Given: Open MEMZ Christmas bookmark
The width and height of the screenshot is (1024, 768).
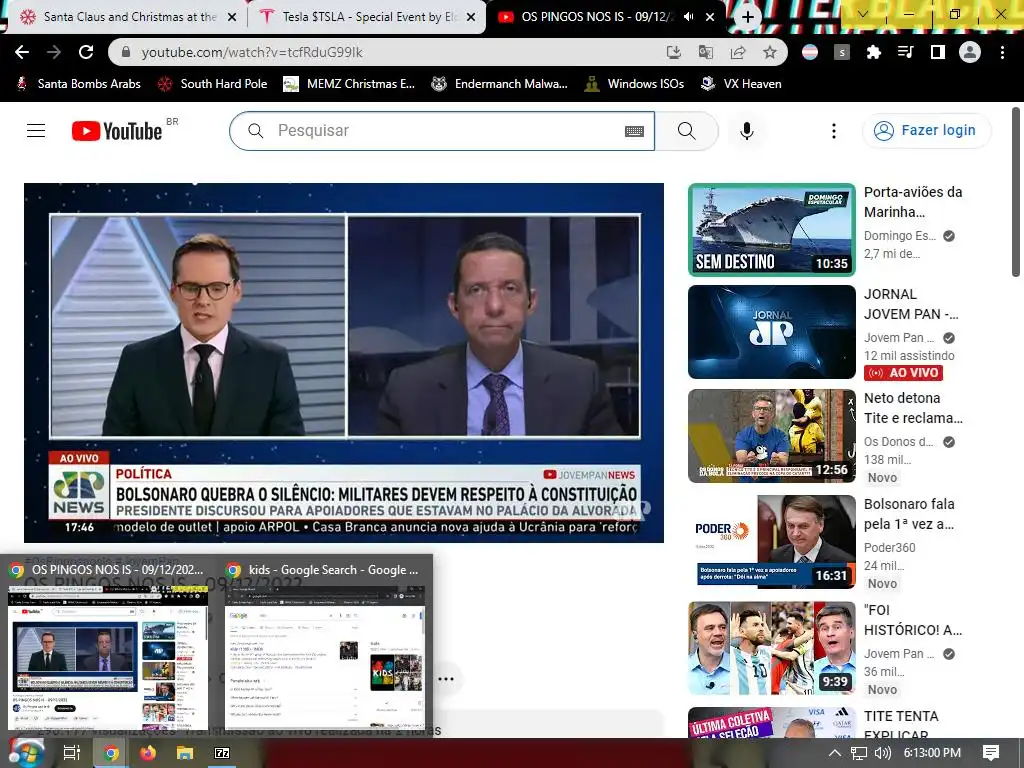Looking at the screenshot, I should [x=349, y=84].
